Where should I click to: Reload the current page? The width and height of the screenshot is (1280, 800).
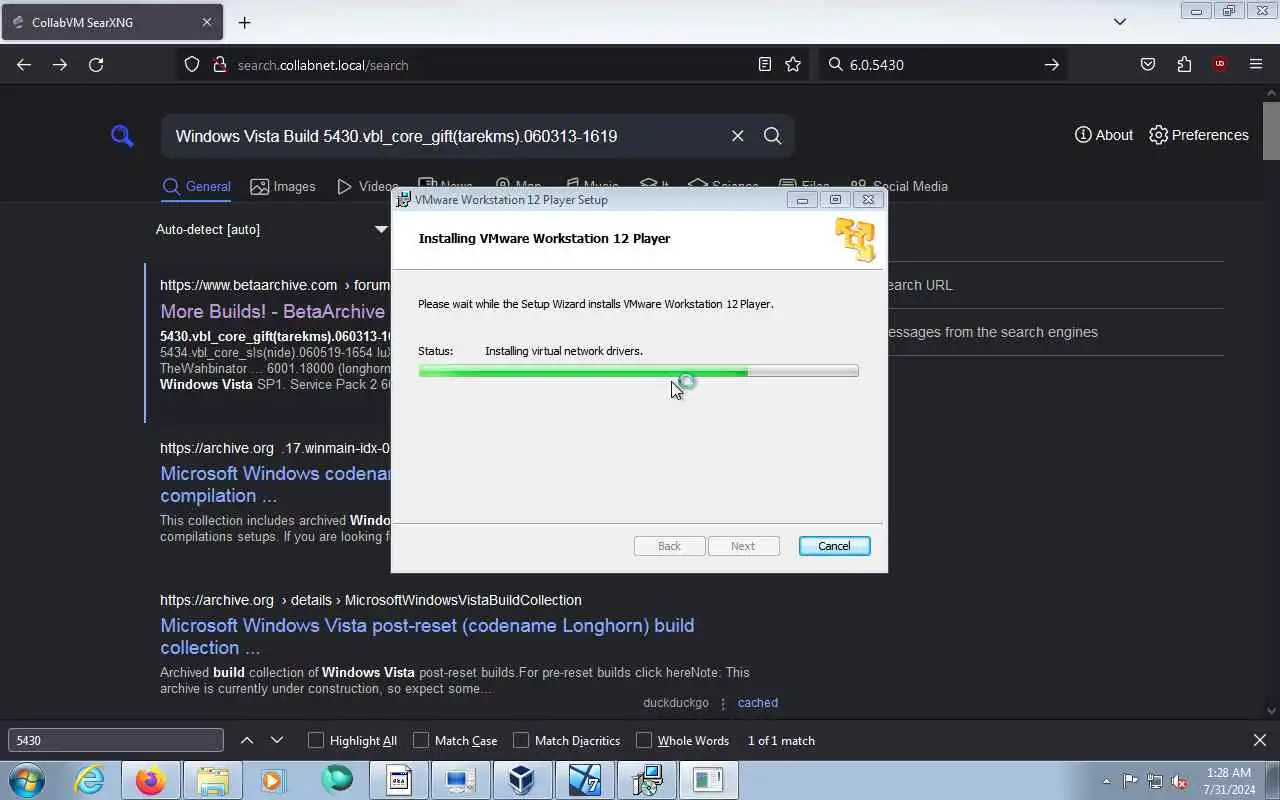96,65
